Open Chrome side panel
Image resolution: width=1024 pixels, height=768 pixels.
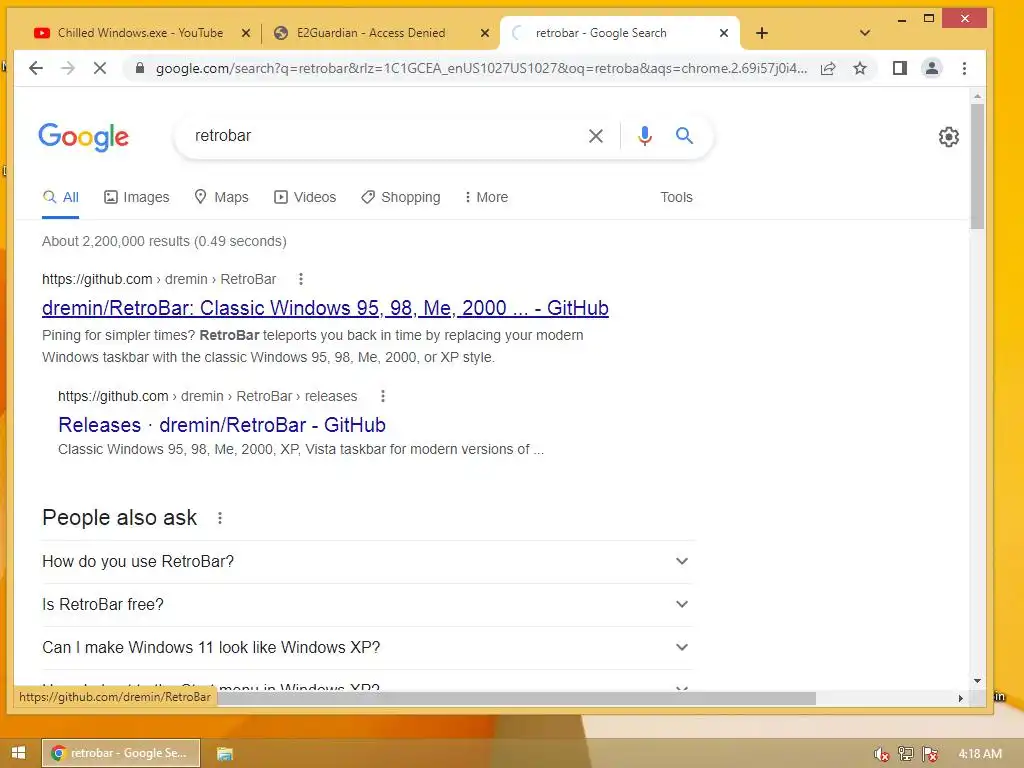click(x=899, y=68)
